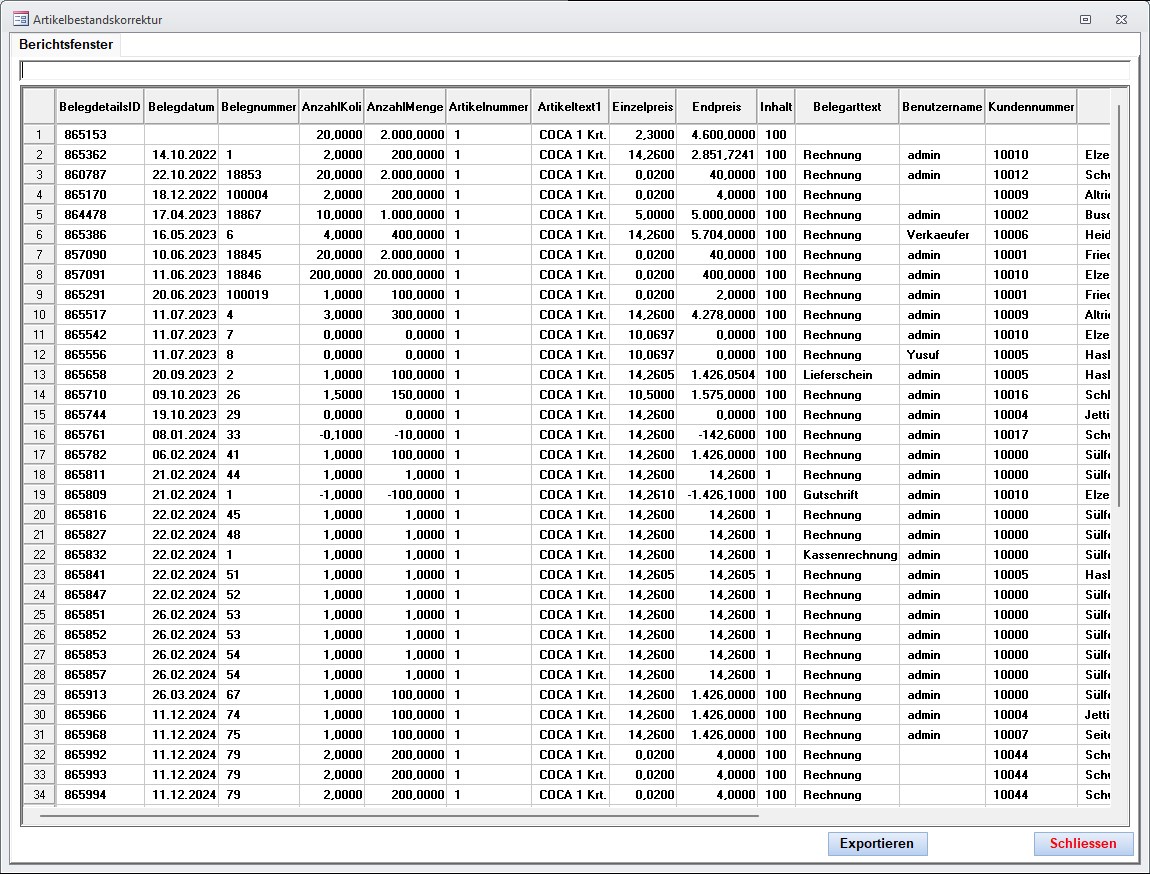Click the BelegdetailsID column header
This screenshot has width=1150, height=874.
(x=100, y=107)
